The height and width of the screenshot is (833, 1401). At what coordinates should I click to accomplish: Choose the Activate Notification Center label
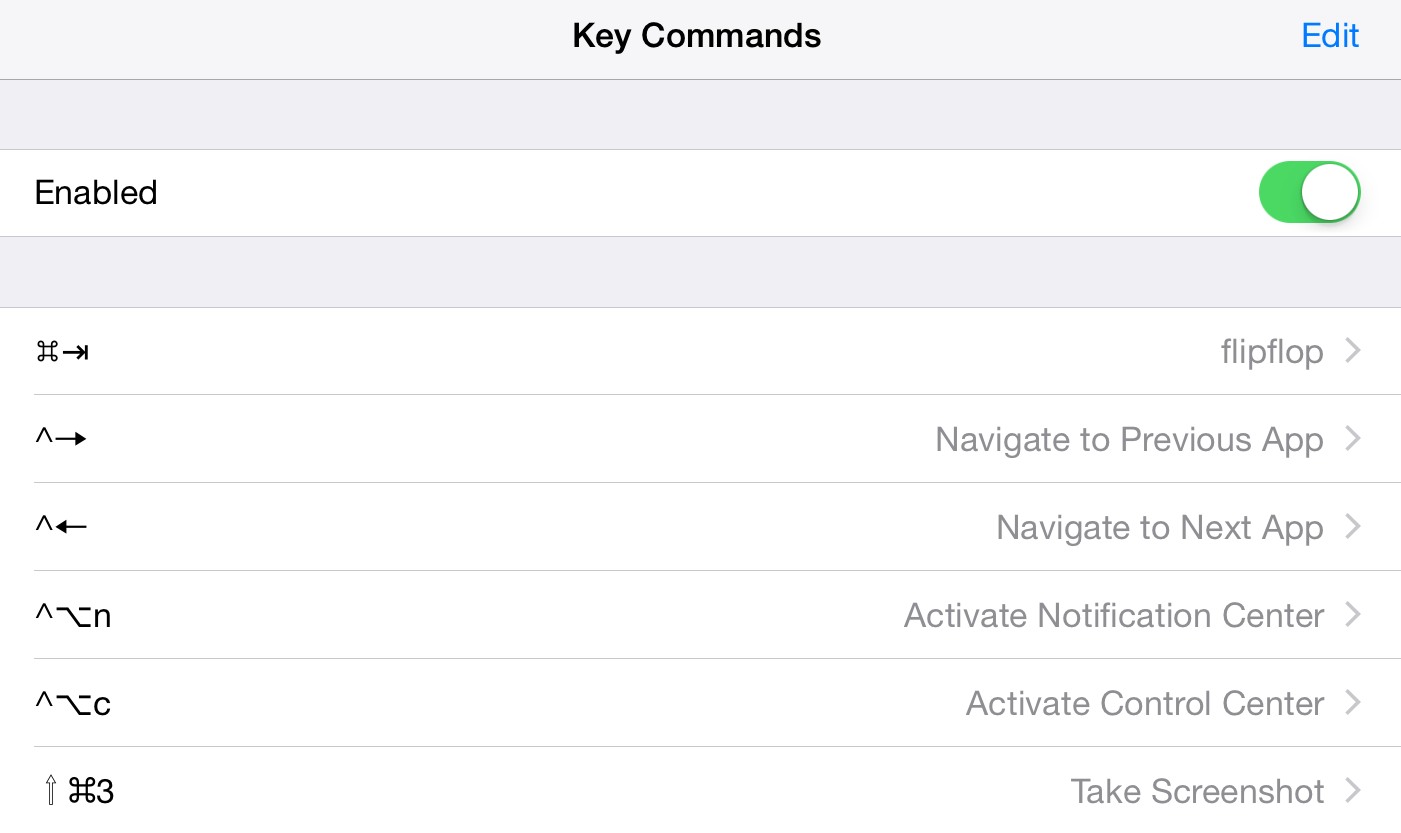click(1114, 615)
